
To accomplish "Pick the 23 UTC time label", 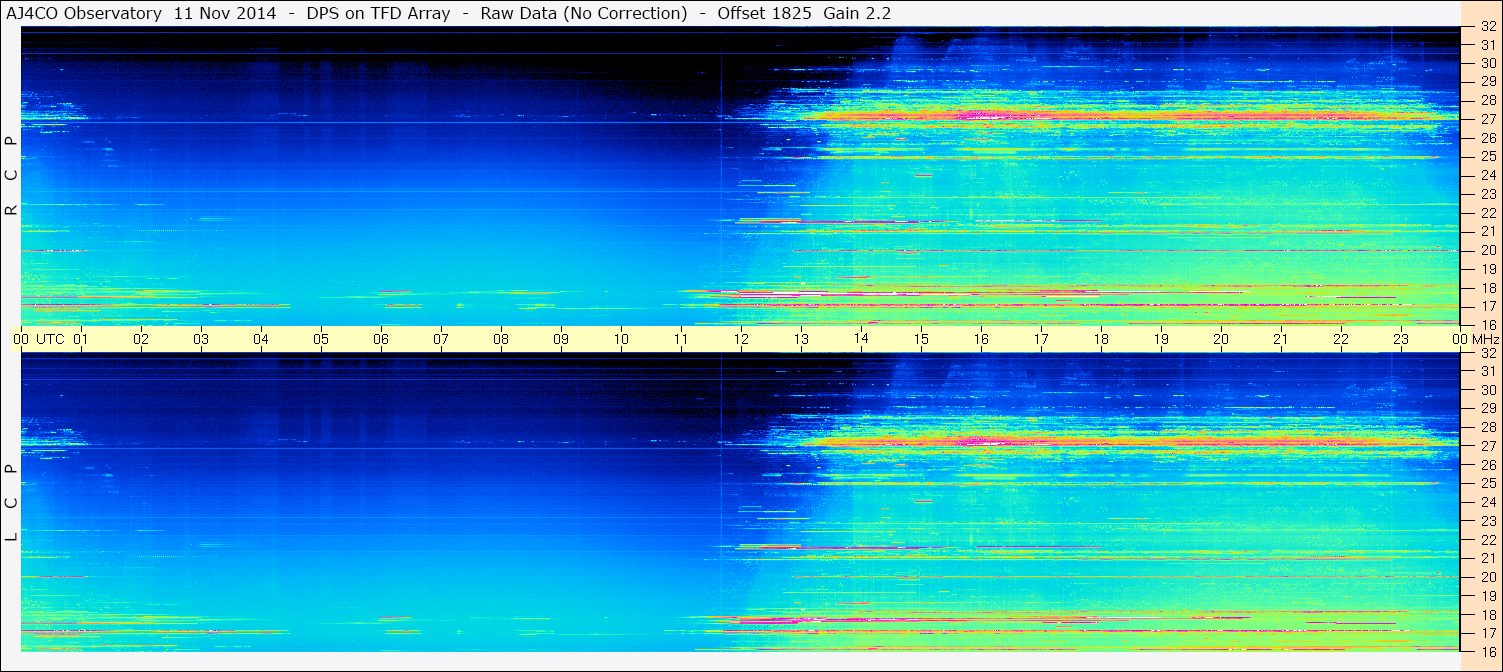I will [x=1401, y=339].
